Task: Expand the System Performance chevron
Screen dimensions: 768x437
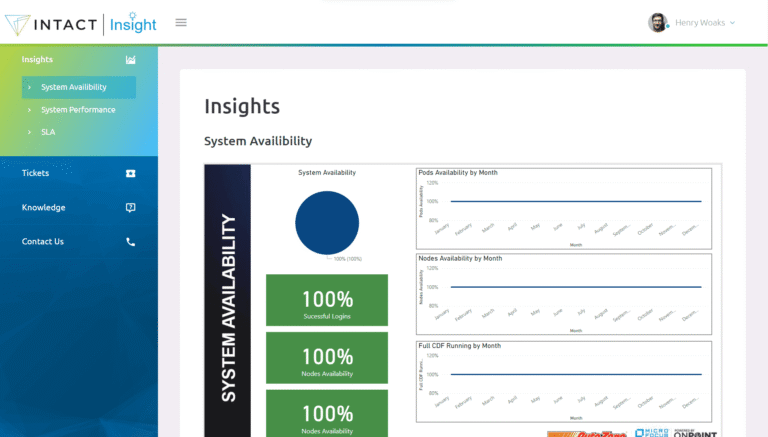Action: coord(30,110)
